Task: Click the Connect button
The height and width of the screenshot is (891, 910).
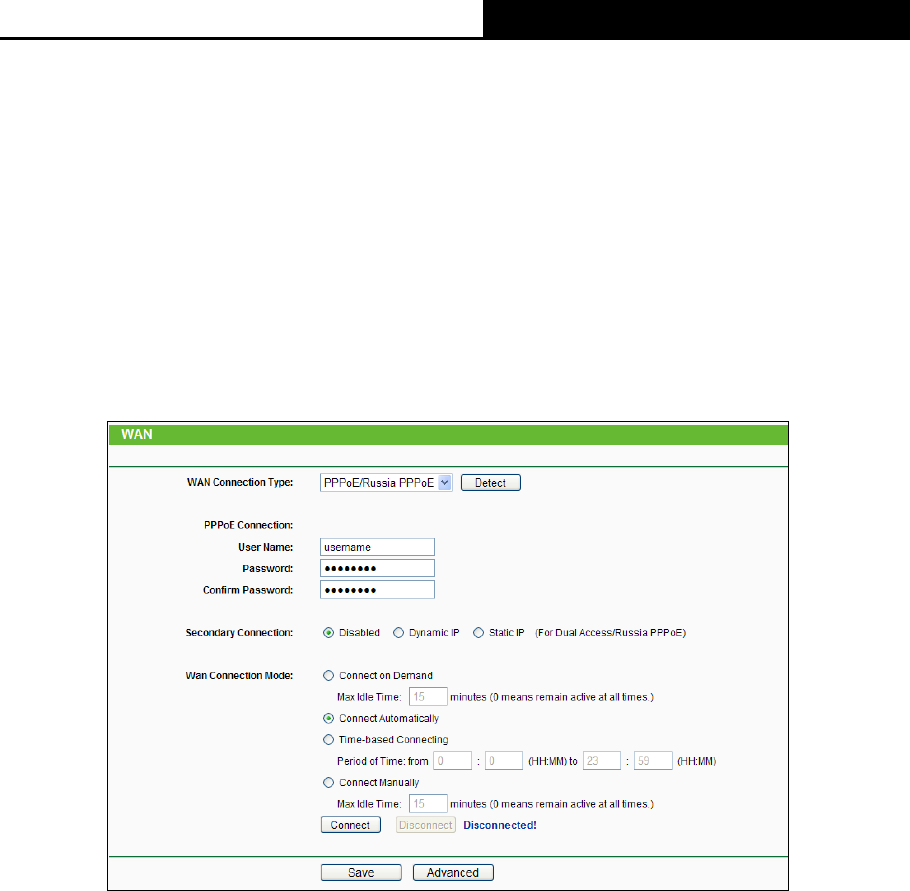Action: click(351, 825)
